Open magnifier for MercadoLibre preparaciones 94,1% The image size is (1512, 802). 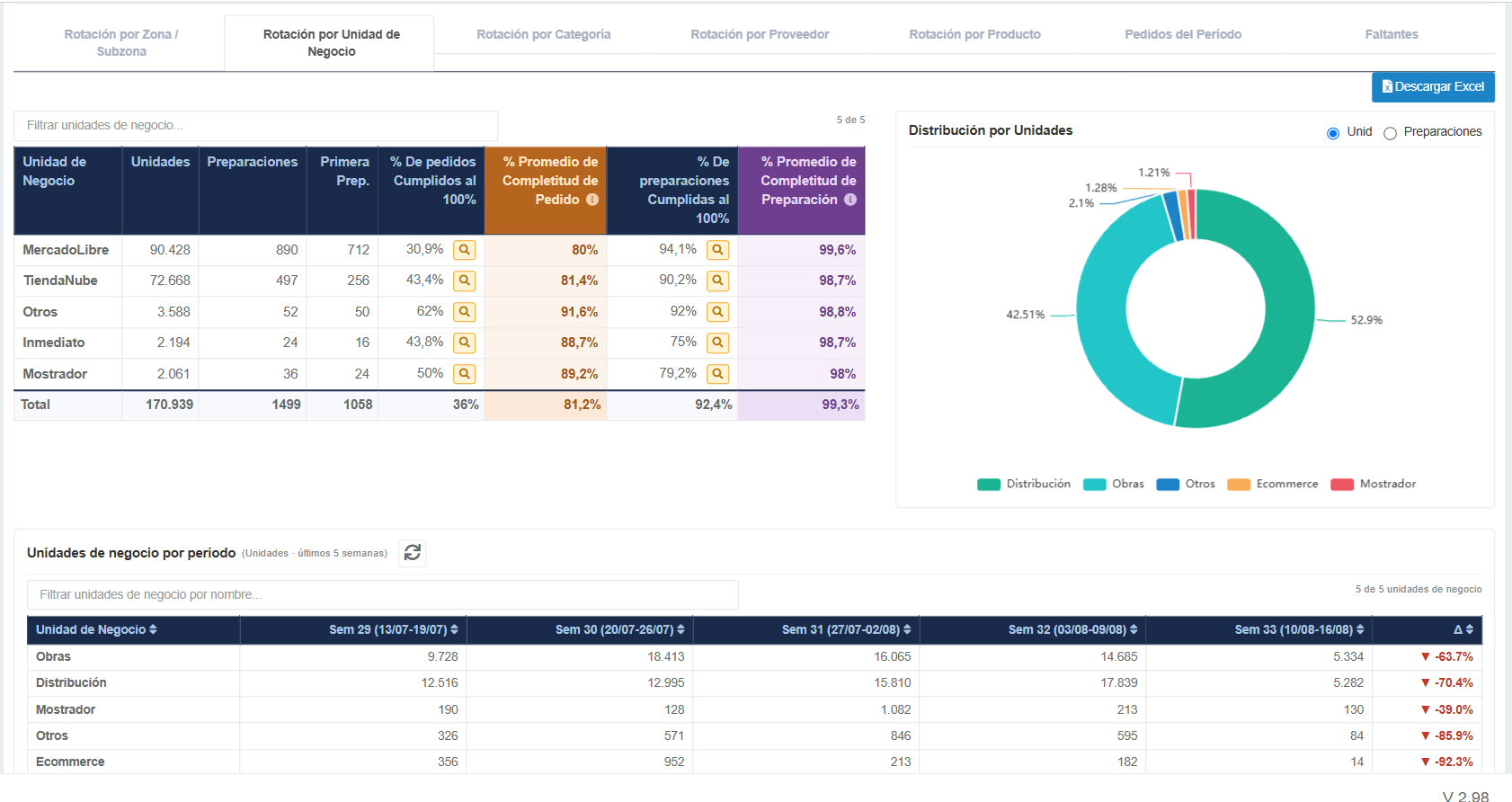point(717,250)
